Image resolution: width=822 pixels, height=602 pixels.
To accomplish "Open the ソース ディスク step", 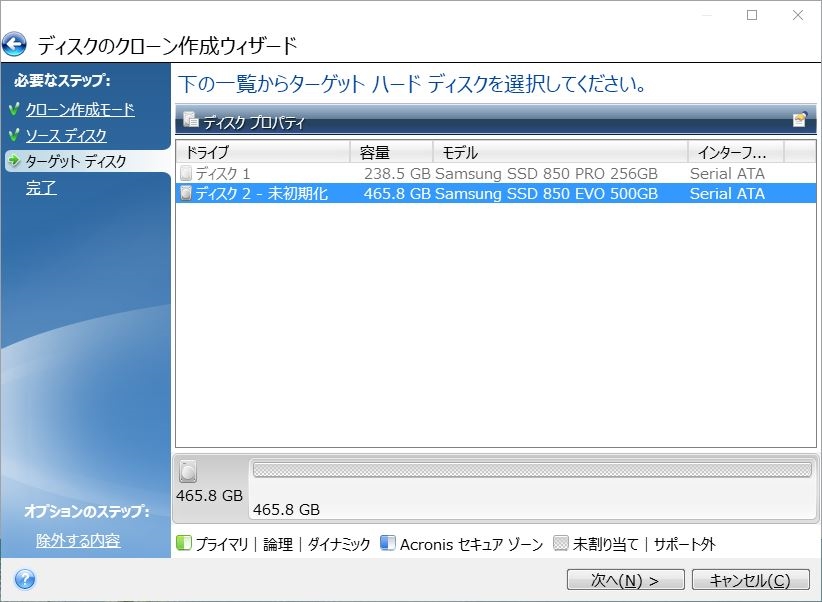I will tap(66, 135).
